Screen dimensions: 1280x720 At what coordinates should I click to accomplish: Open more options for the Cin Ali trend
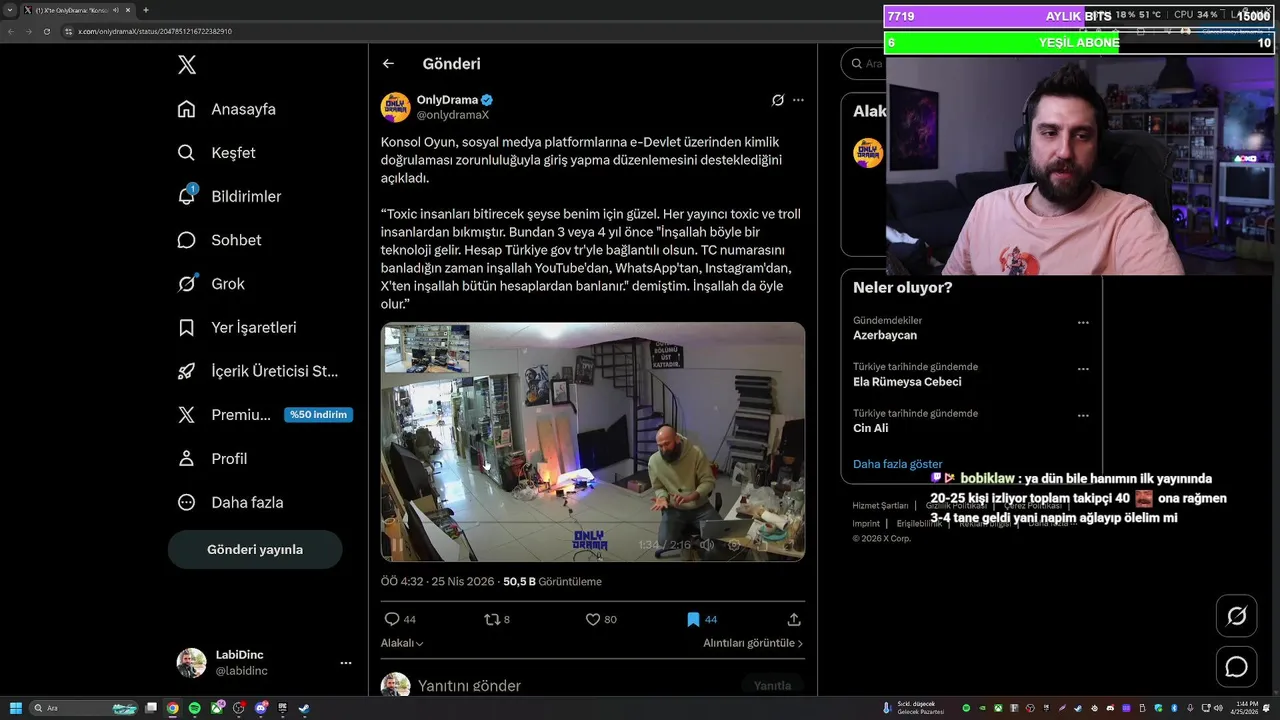pyautogui.click(x=1083, y=416)
